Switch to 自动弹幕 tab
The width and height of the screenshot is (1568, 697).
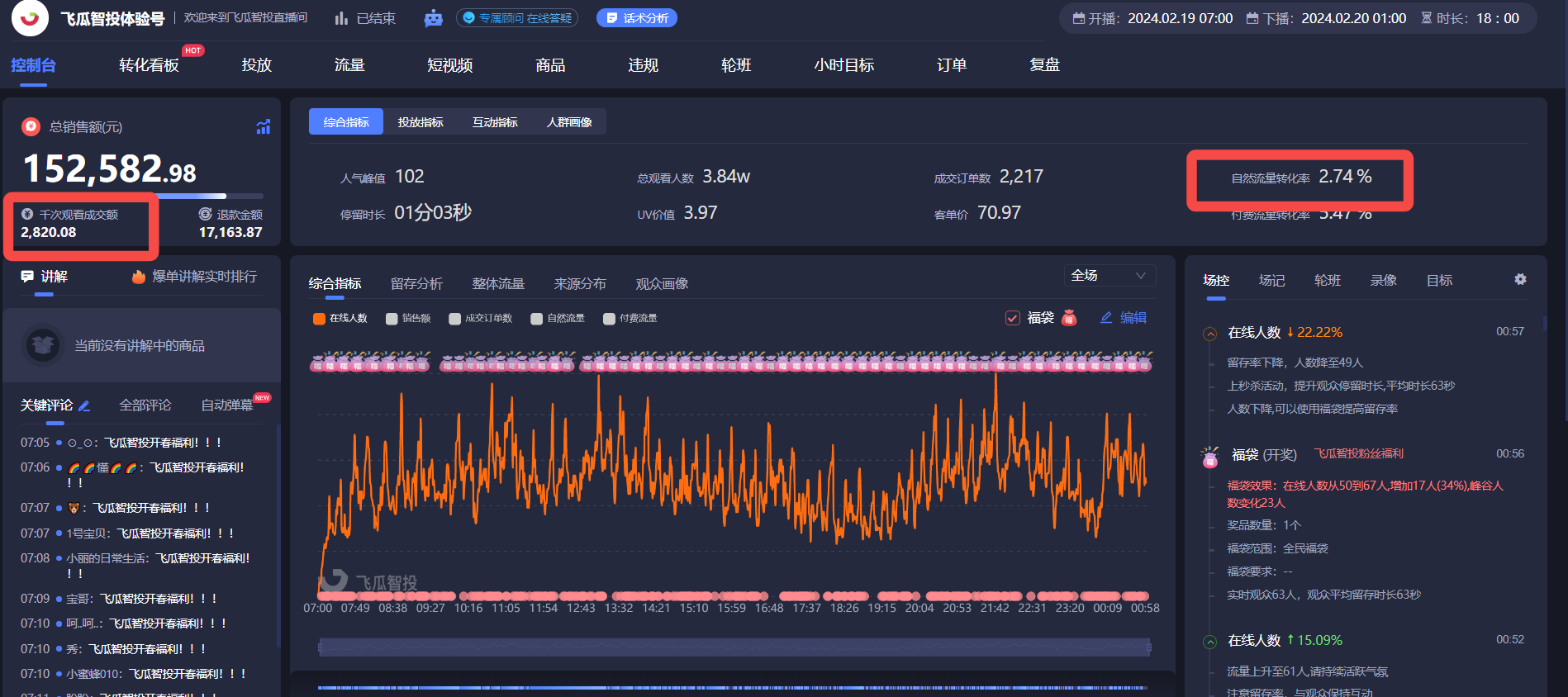click(x=227, y=405)
